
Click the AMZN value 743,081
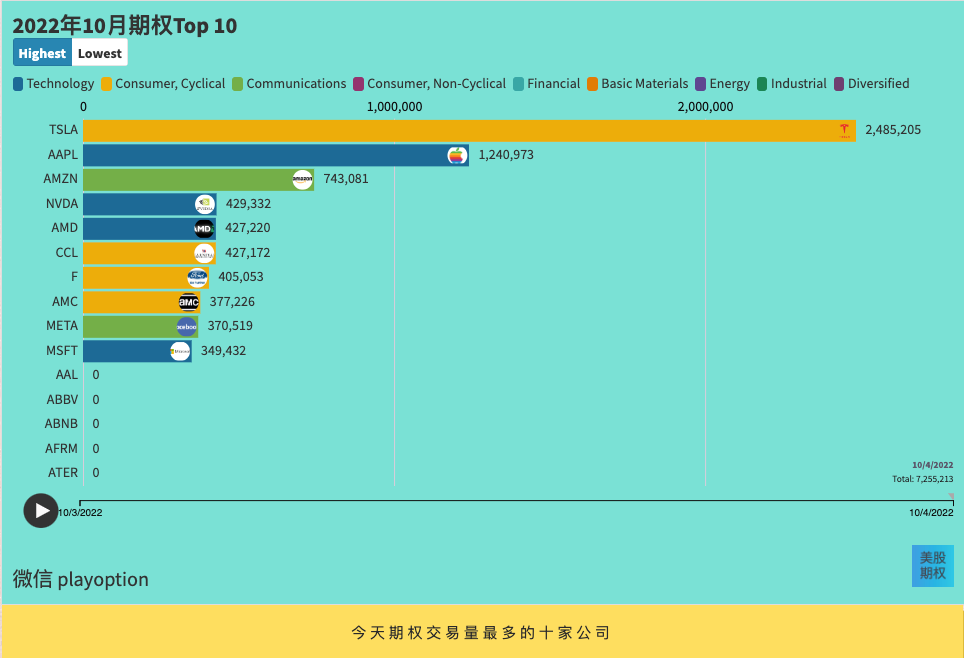[346, 178]
